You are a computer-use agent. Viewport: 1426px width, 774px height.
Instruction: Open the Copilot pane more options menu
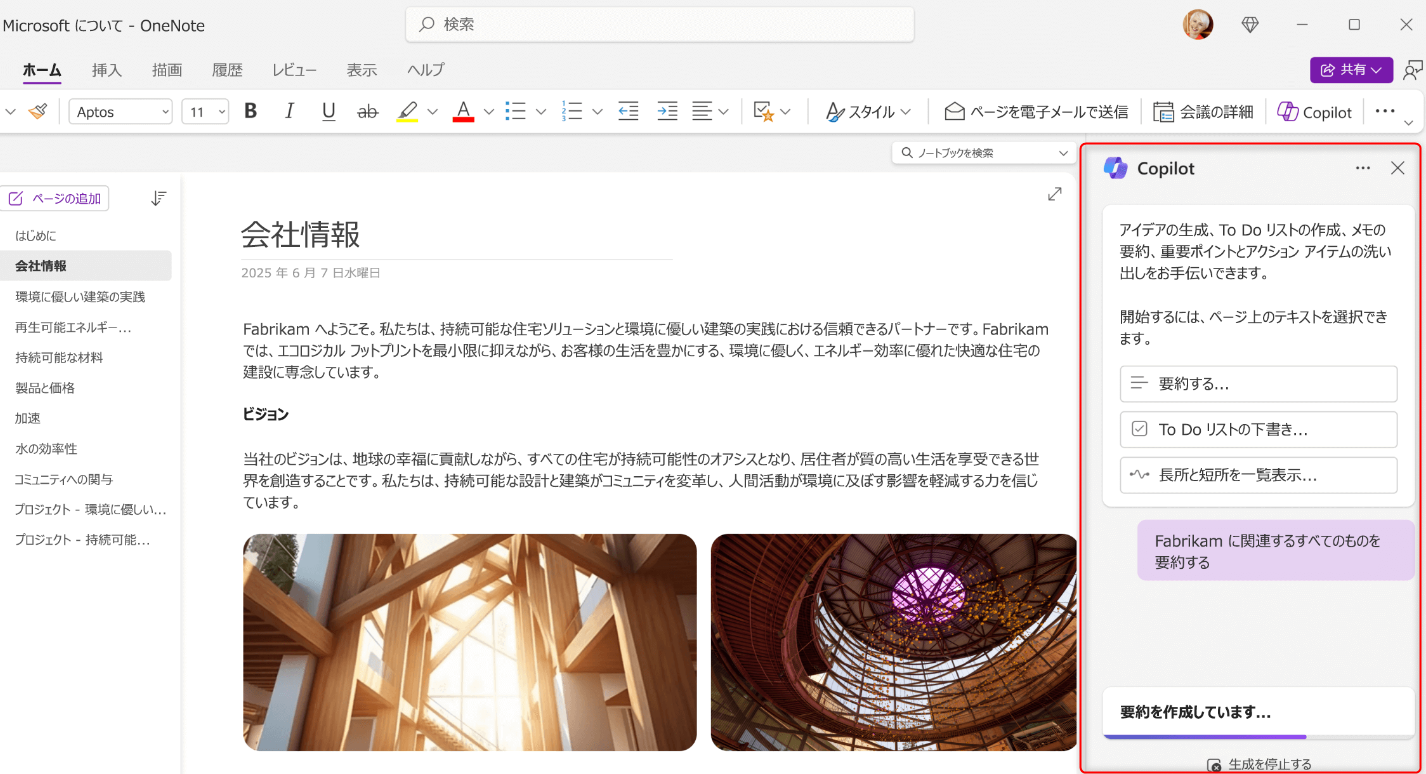1363,168
